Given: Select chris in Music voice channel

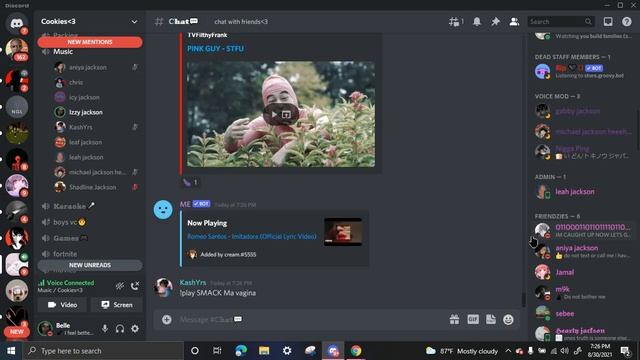Looking at the screenshot, I should coord(76,82).
